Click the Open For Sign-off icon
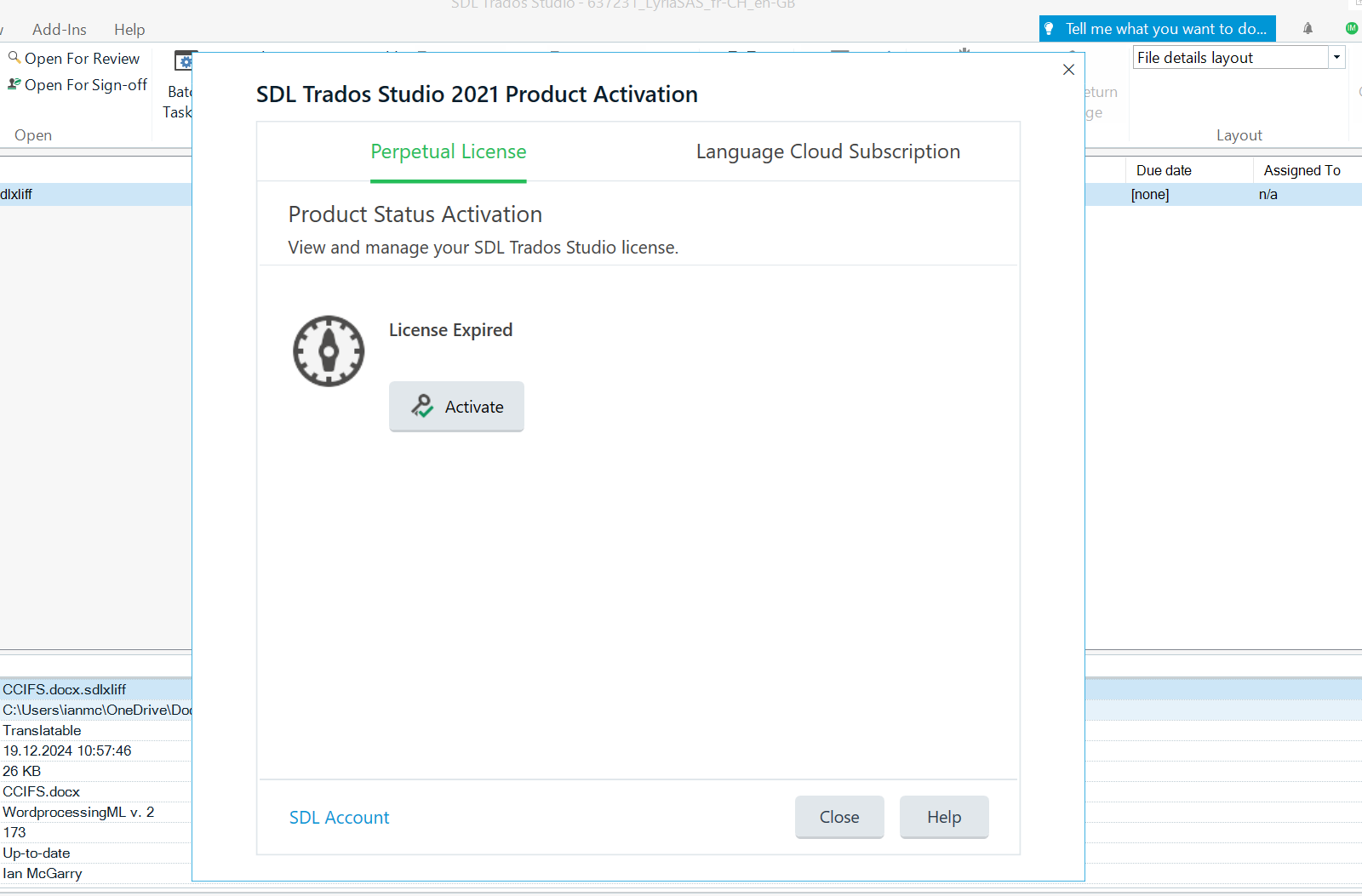Image resolution: width=1362 pixels, height=896 pixels. pyautogui.click(x=14, y=84)
